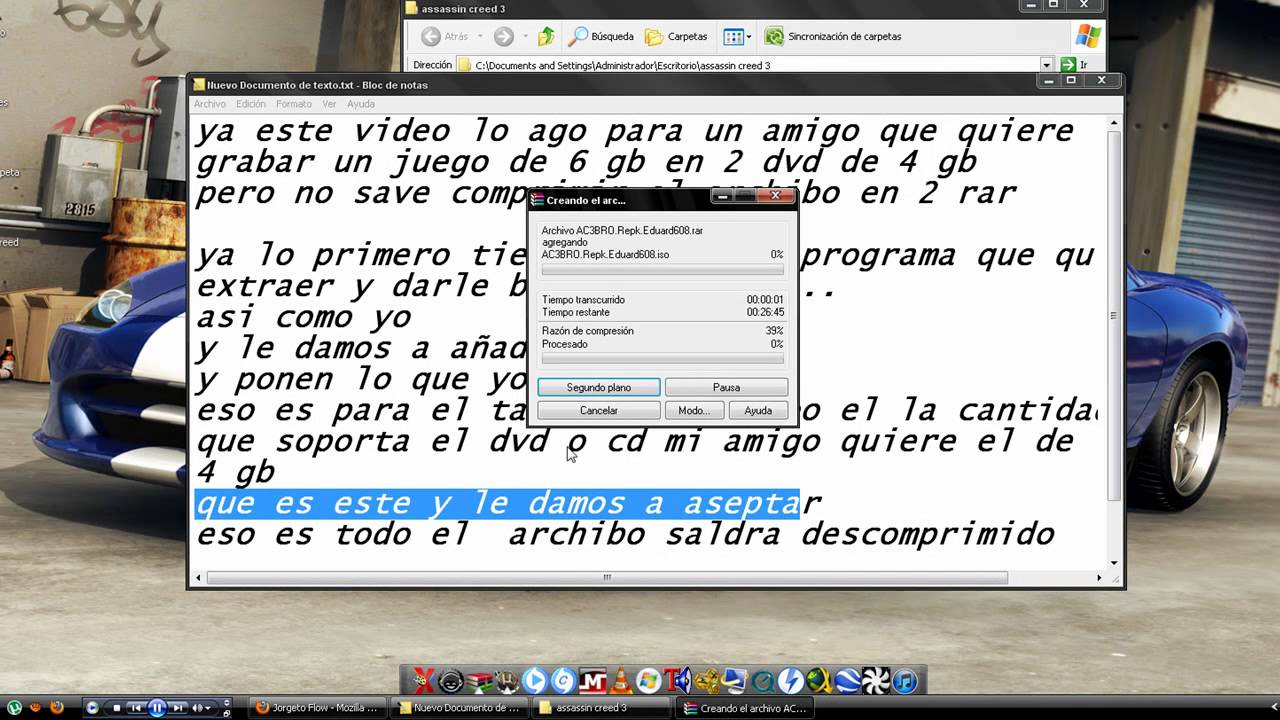Open the red T speaker icon in dock
The width and height of the screenshot is (1280, 720).
point(678,681)
